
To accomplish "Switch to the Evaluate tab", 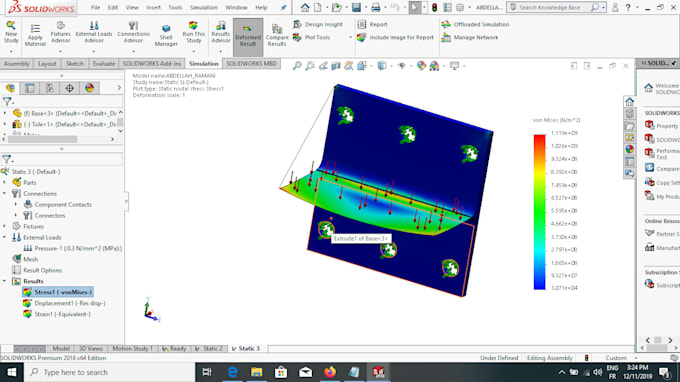I will coord(104,64).
